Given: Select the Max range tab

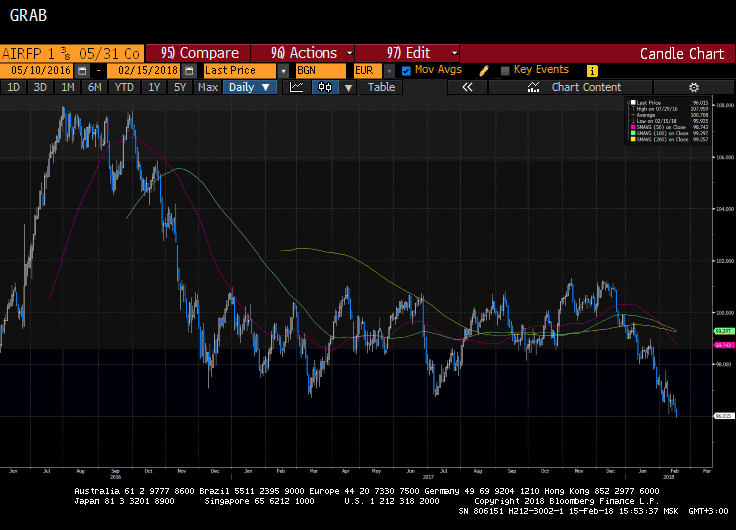Looking at the screenshot, I should (x=208, y=87).
